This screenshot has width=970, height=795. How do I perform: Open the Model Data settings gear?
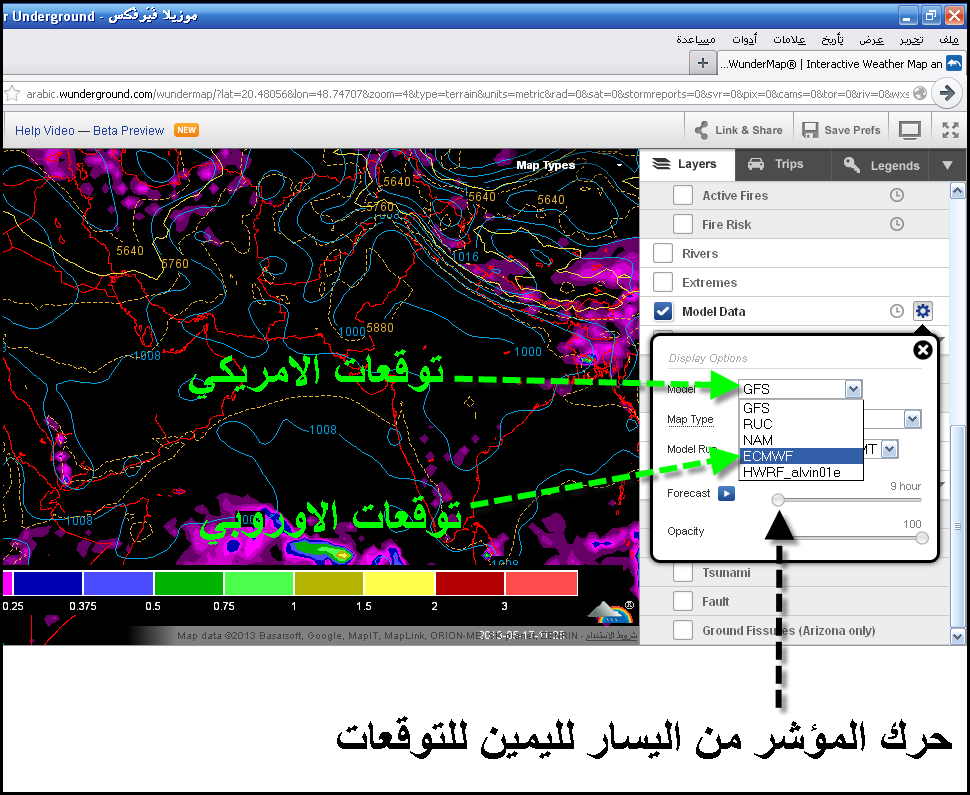pyautogui.click(x=922, y=311)
